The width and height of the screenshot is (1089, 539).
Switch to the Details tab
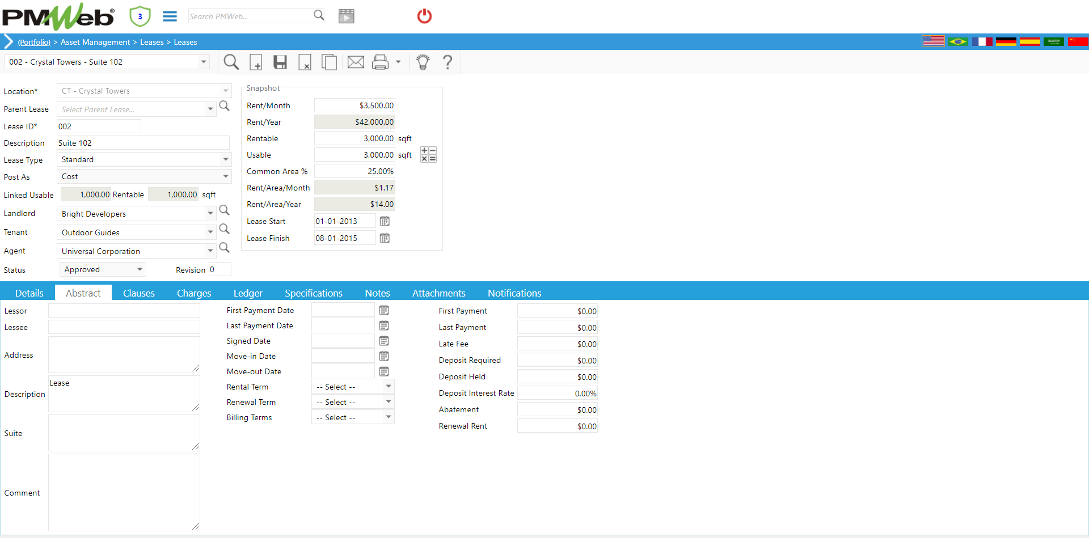click(29, 293)
